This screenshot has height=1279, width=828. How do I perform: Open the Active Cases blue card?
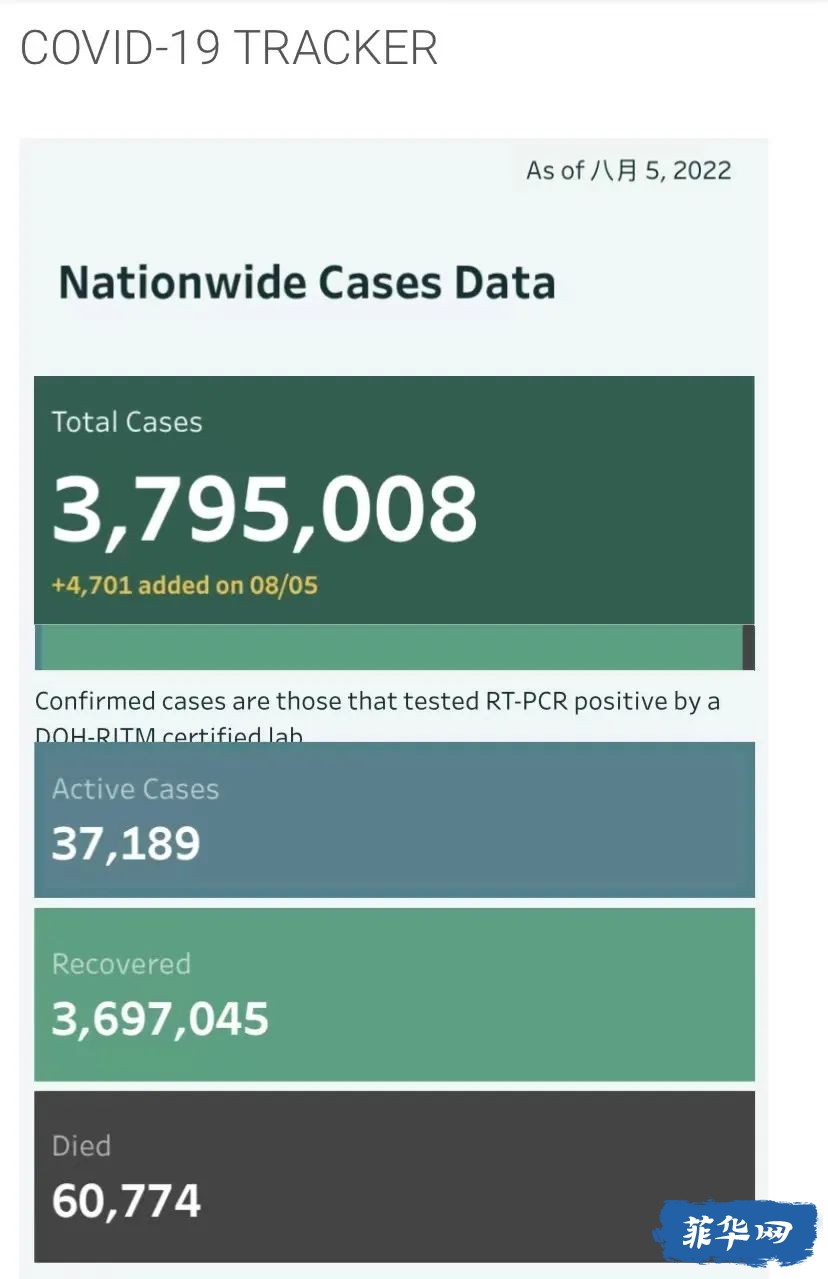tap(394, 820)
